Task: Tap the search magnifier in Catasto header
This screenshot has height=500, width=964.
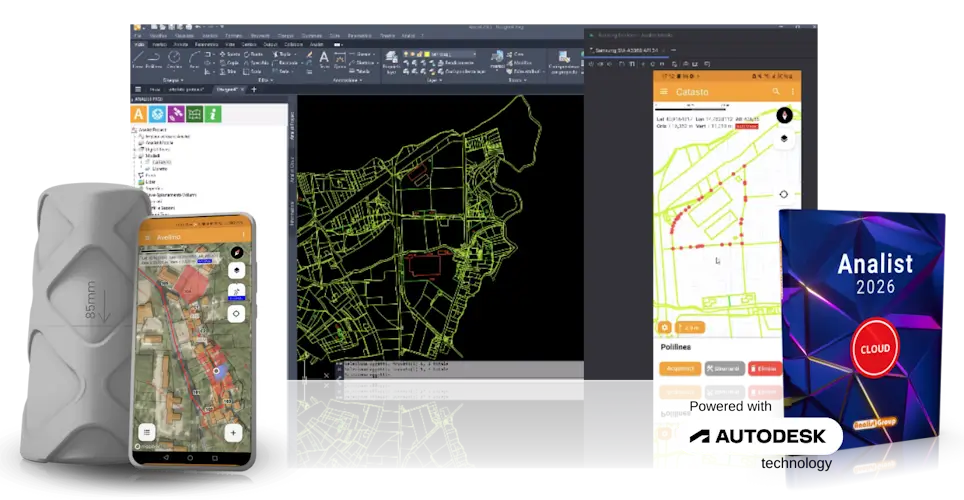Action: pyautogui.click(x=776, y=92)
